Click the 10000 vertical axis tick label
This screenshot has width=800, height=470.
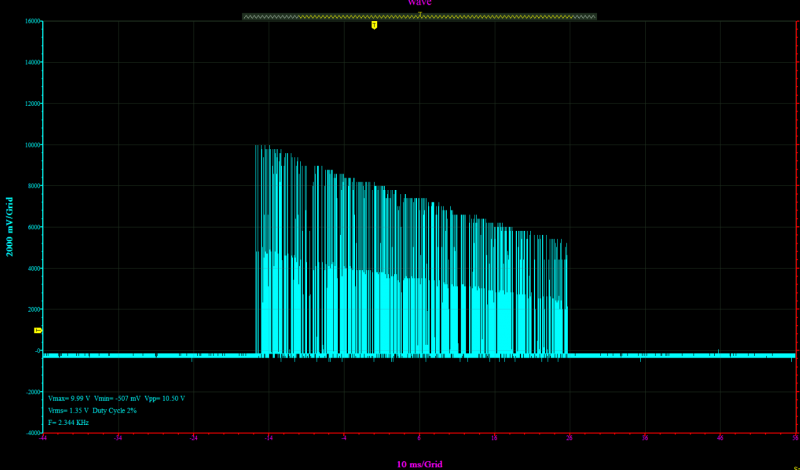pos(32,145)
